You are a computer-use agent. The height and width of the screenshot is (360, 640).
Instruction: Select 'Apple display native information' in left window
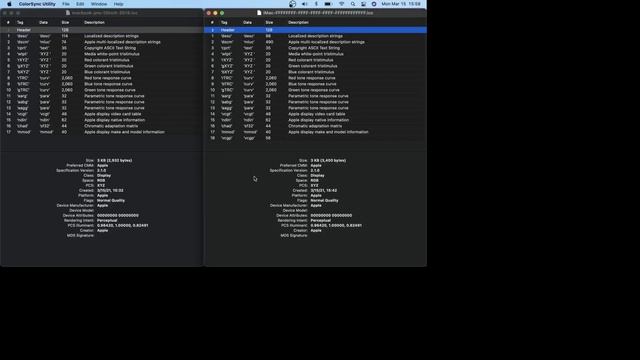point(101,120)
